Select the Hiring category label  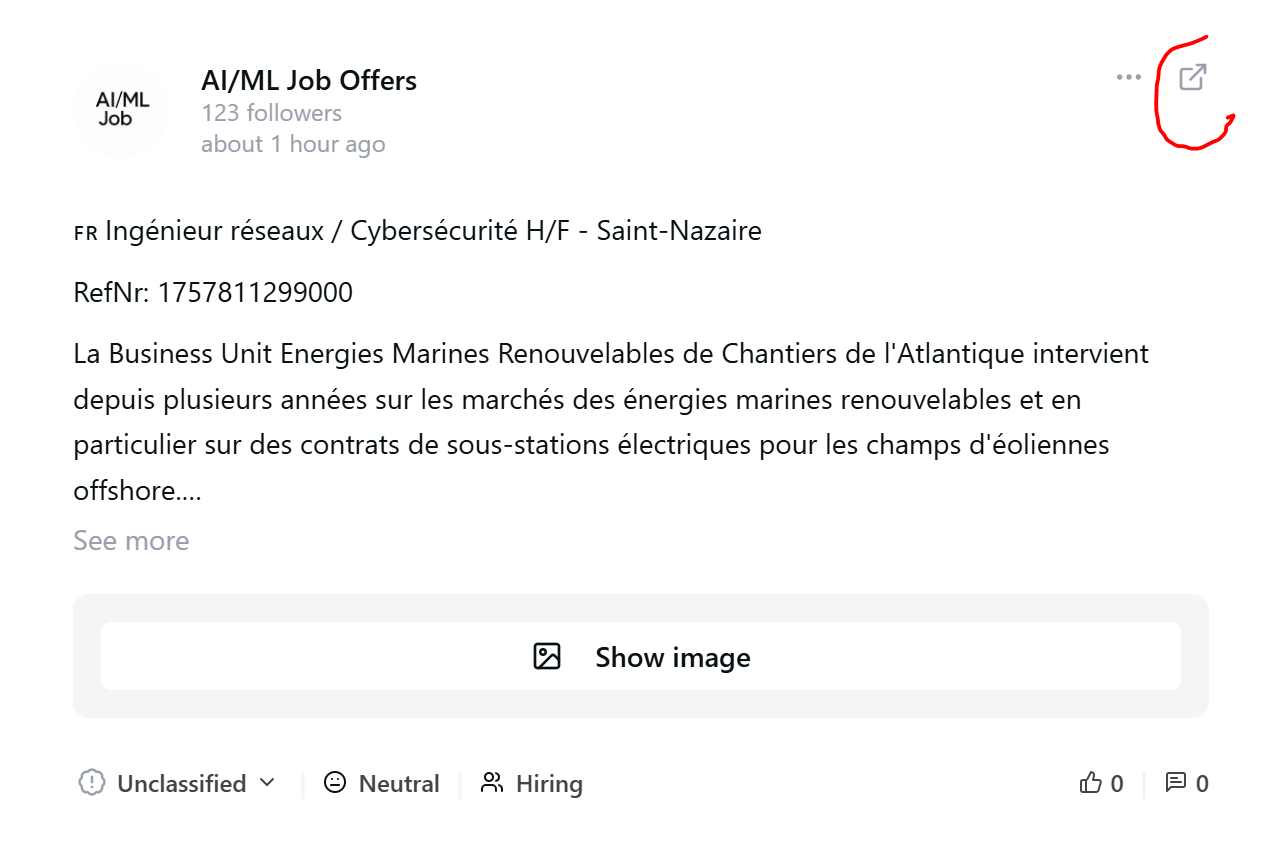coord(549,783)
